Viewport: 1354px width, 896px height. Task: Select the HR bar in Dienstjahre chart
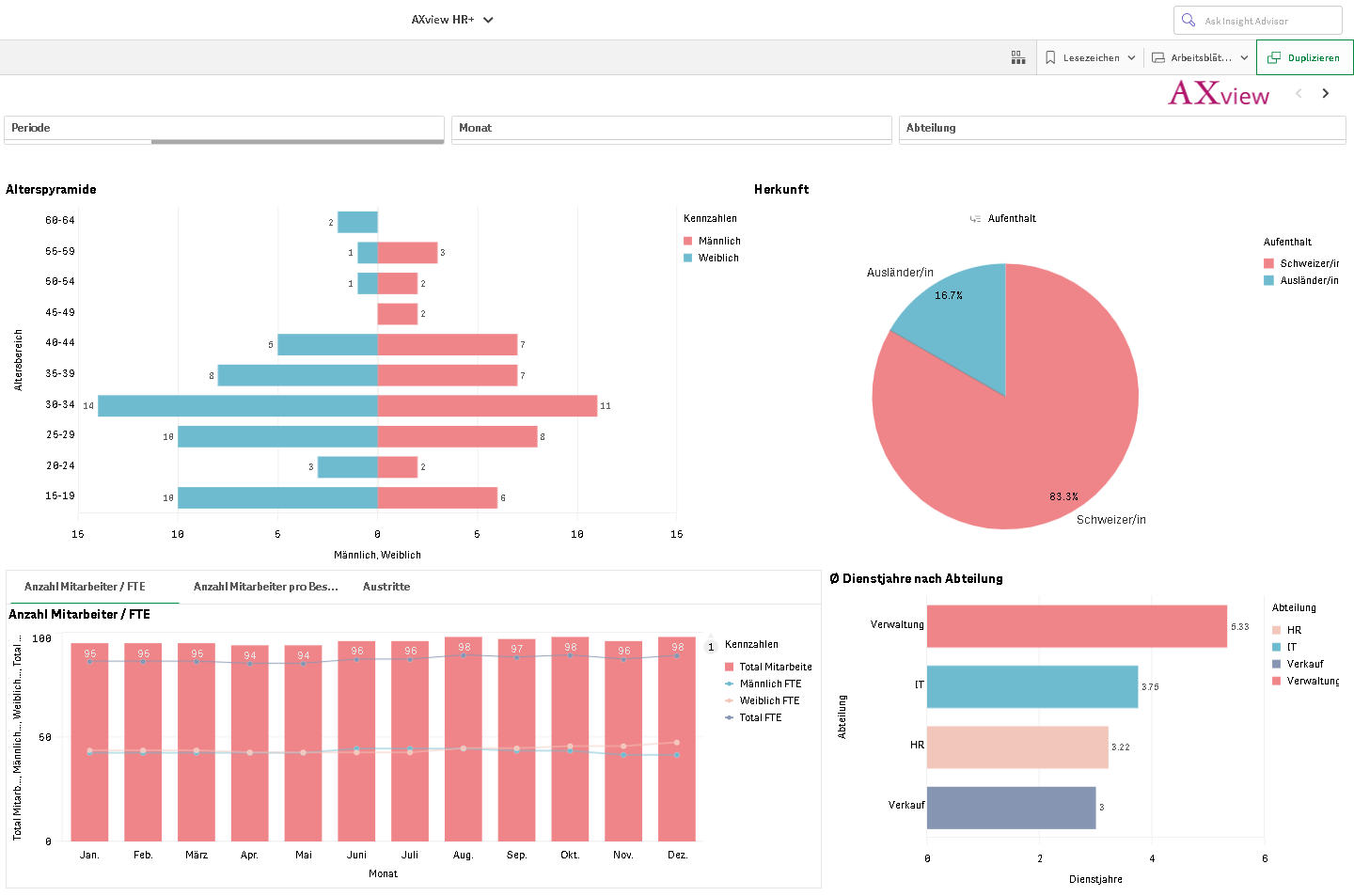1017,747
